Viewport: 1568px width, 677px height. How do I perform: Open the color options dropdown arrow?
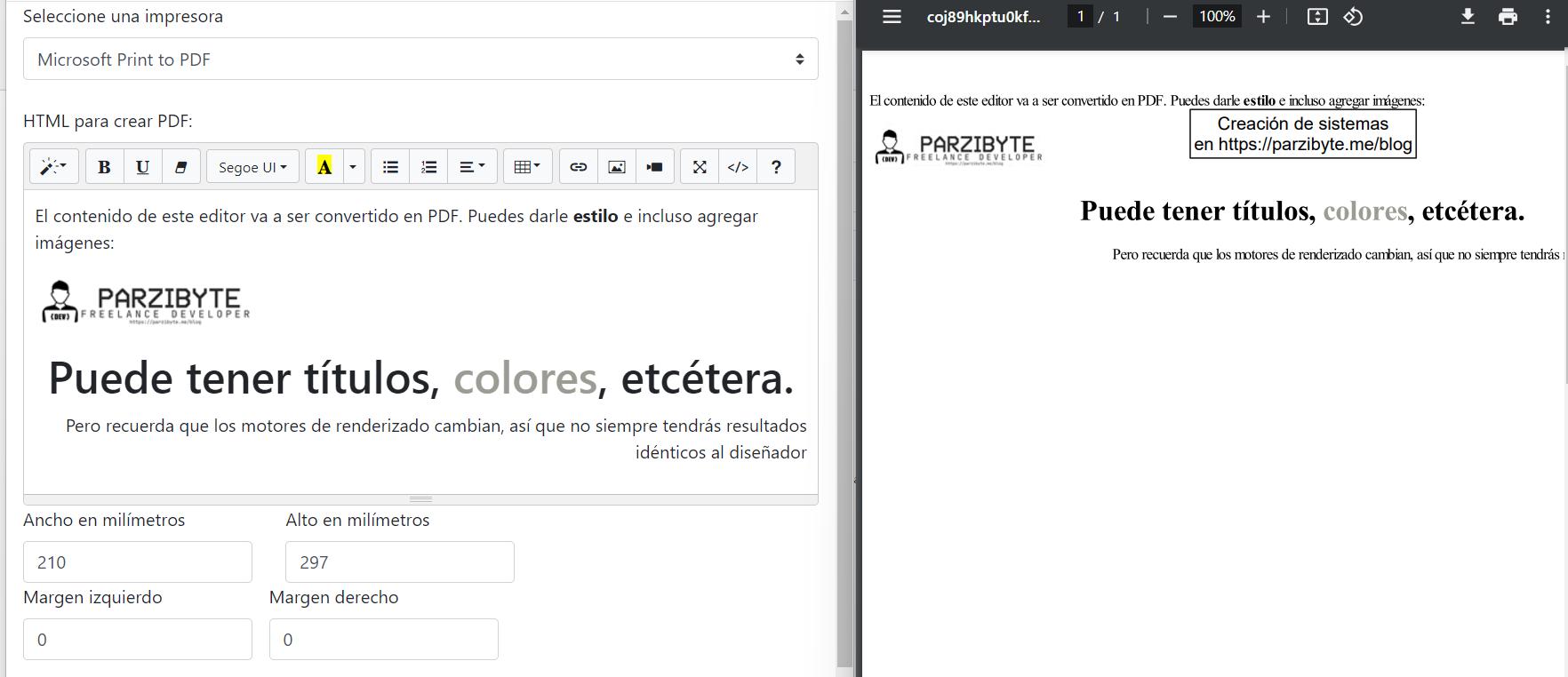tap(353, 167)
